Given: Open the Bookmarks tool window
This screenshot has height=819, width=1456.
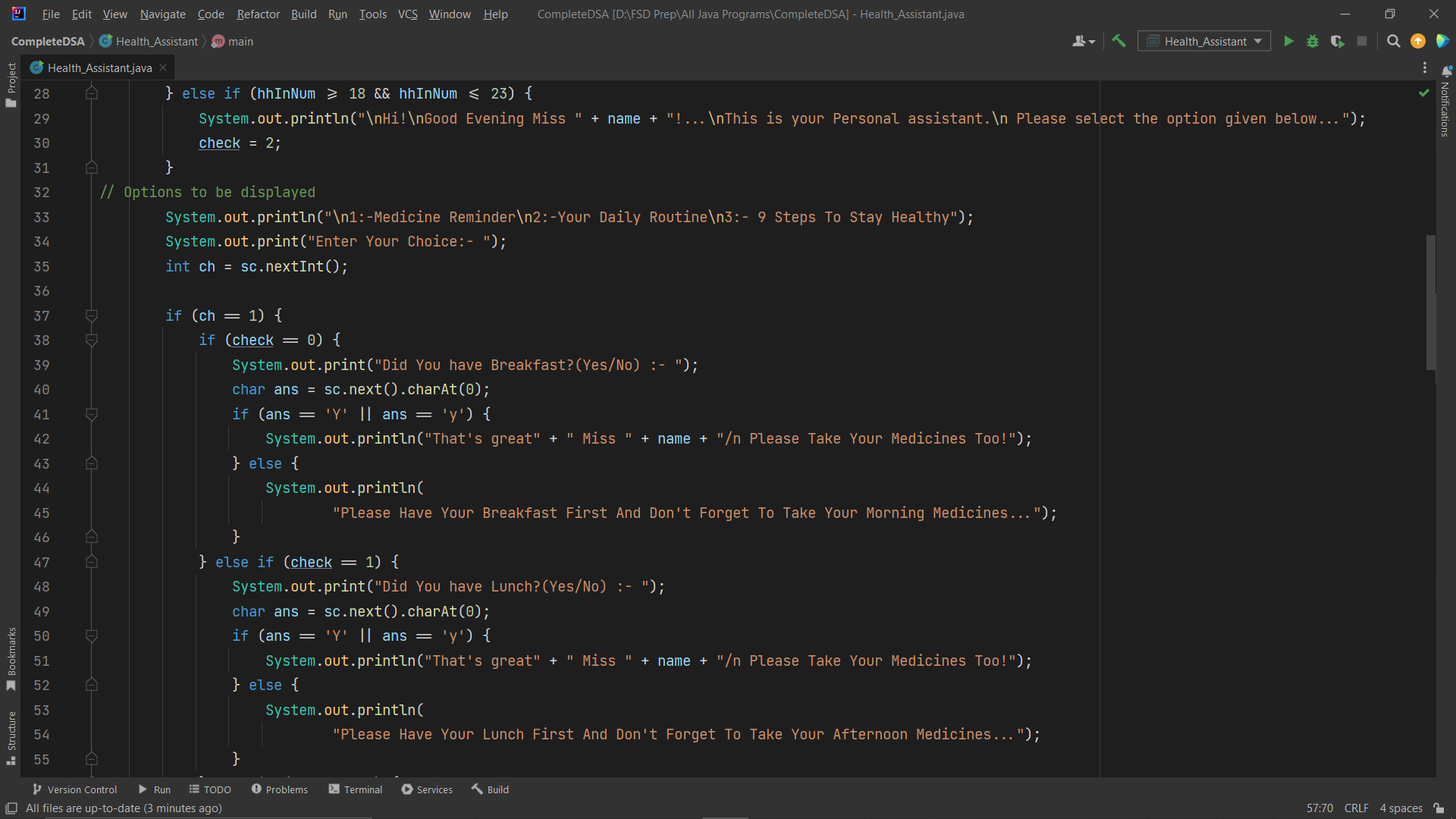Looking at the screenshot, I should click(11, 658).
